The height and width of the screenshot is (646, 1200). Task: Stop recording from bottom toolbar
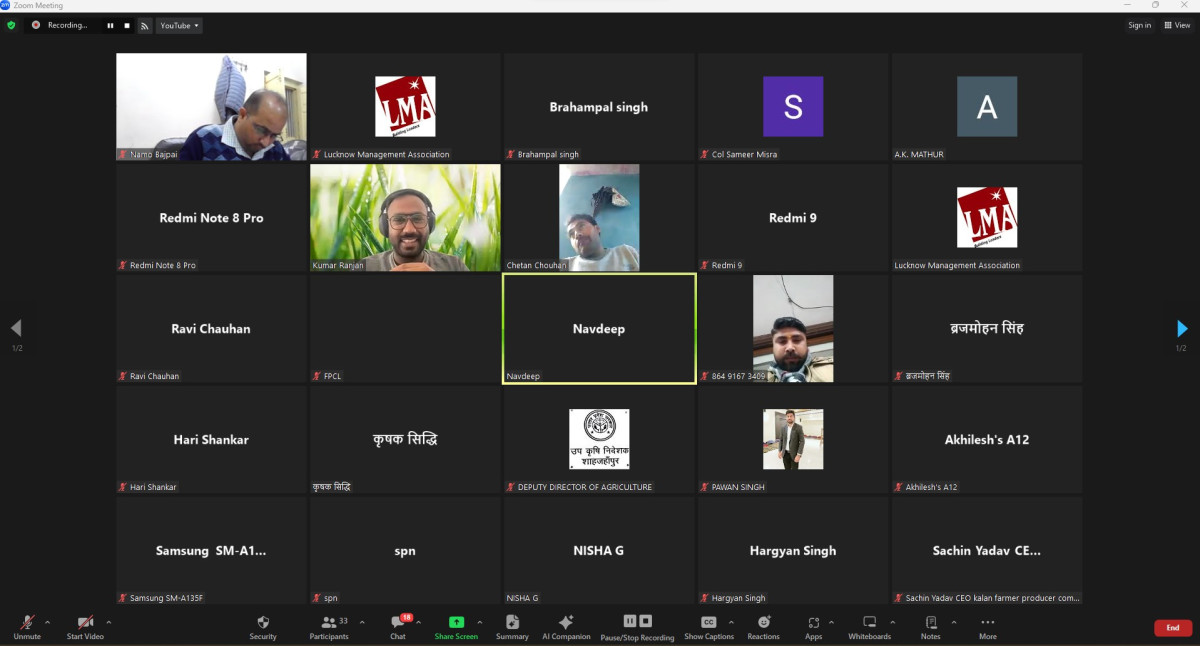[646, 621]
